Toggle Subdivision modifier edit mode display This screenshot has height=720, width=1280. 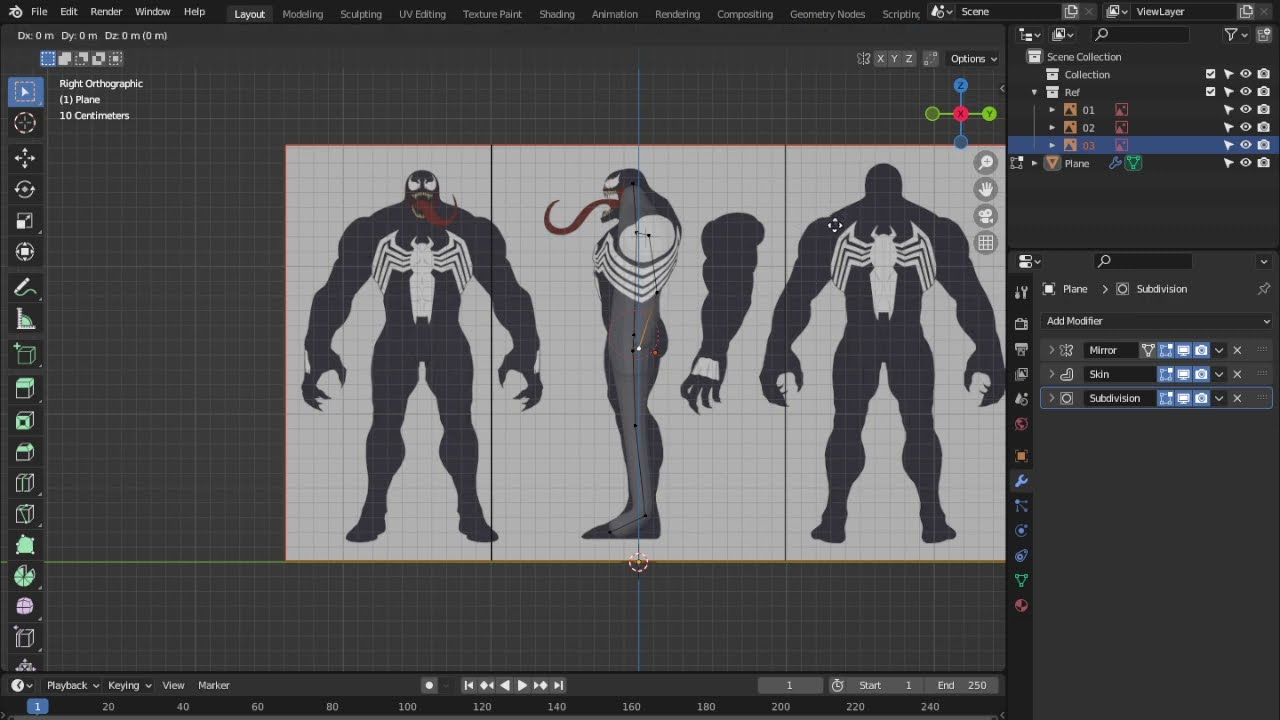1166,398
